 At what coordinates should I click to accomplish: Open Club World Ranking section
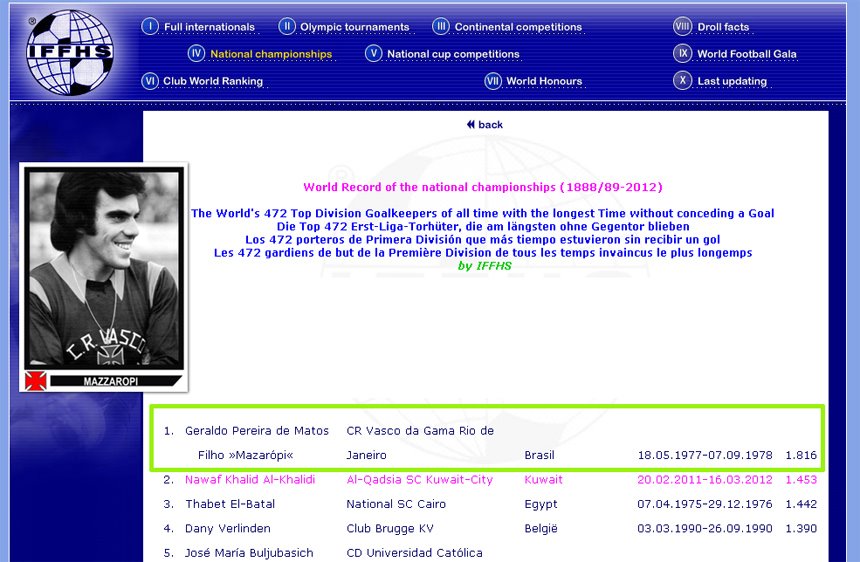(x=213, y=81)
